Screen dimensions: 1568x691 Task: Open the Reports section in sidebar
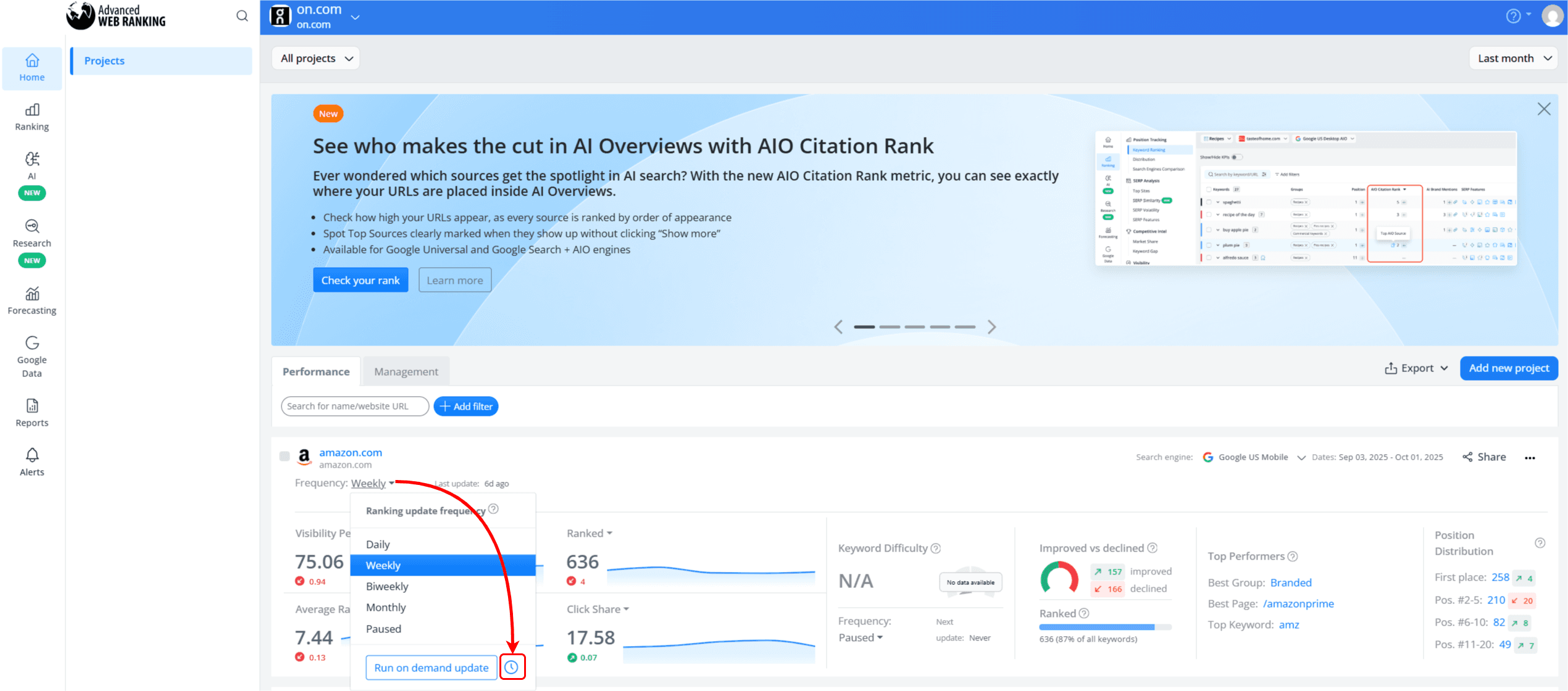coord(32,413)
